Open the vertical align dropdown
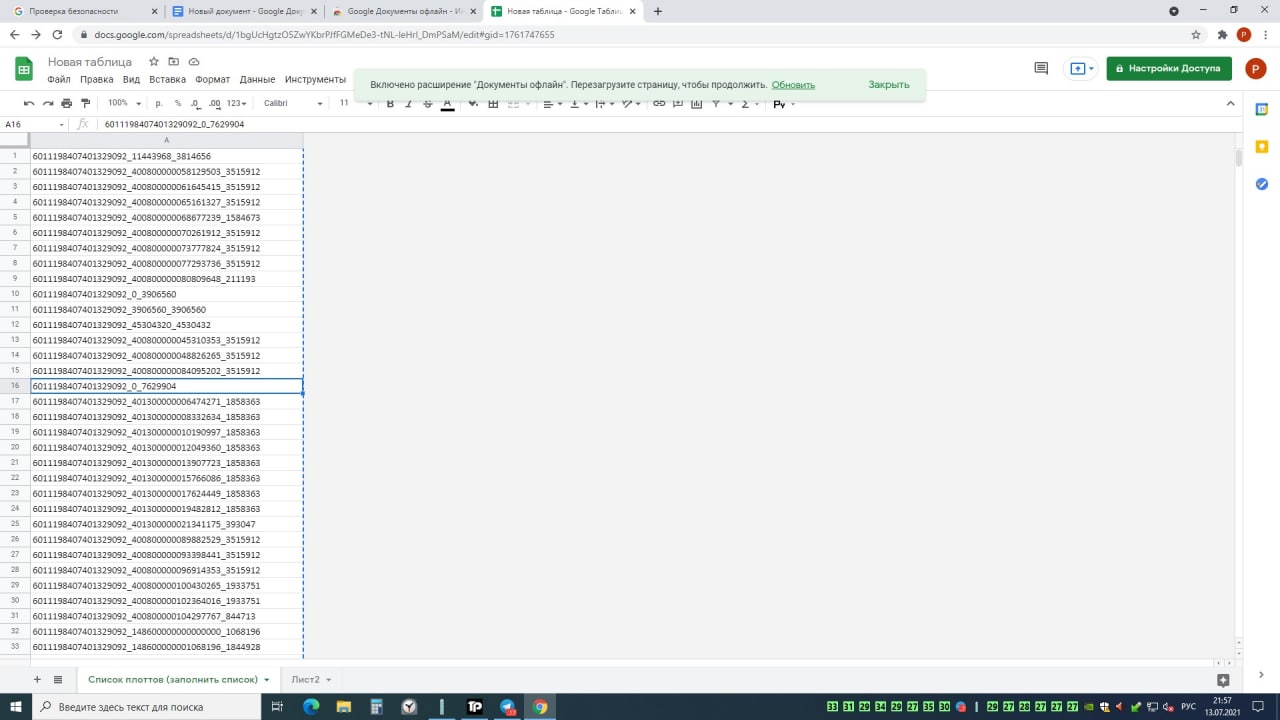Viewport: 1280px width, 720px height. 578,103
